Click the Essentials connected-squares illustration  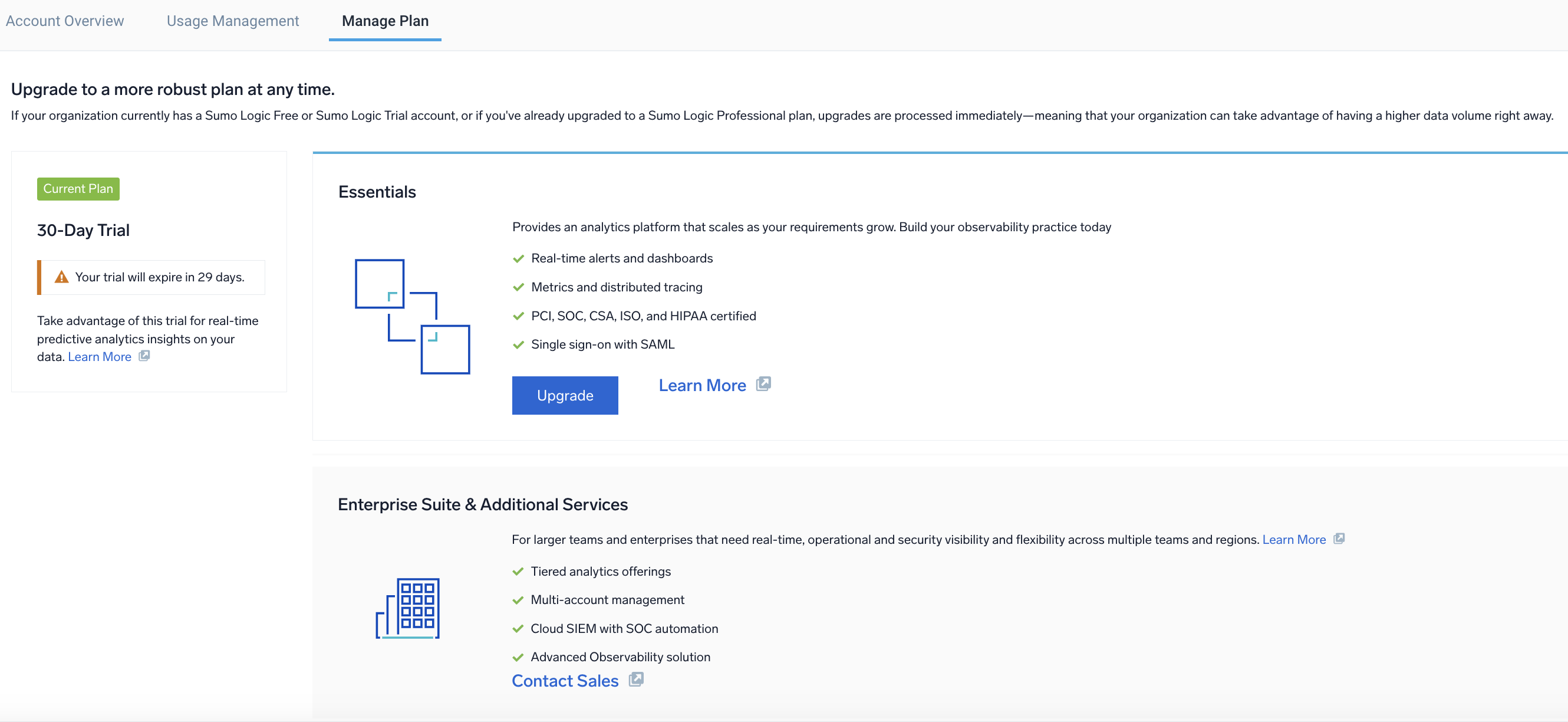click(x=412, y=316)
